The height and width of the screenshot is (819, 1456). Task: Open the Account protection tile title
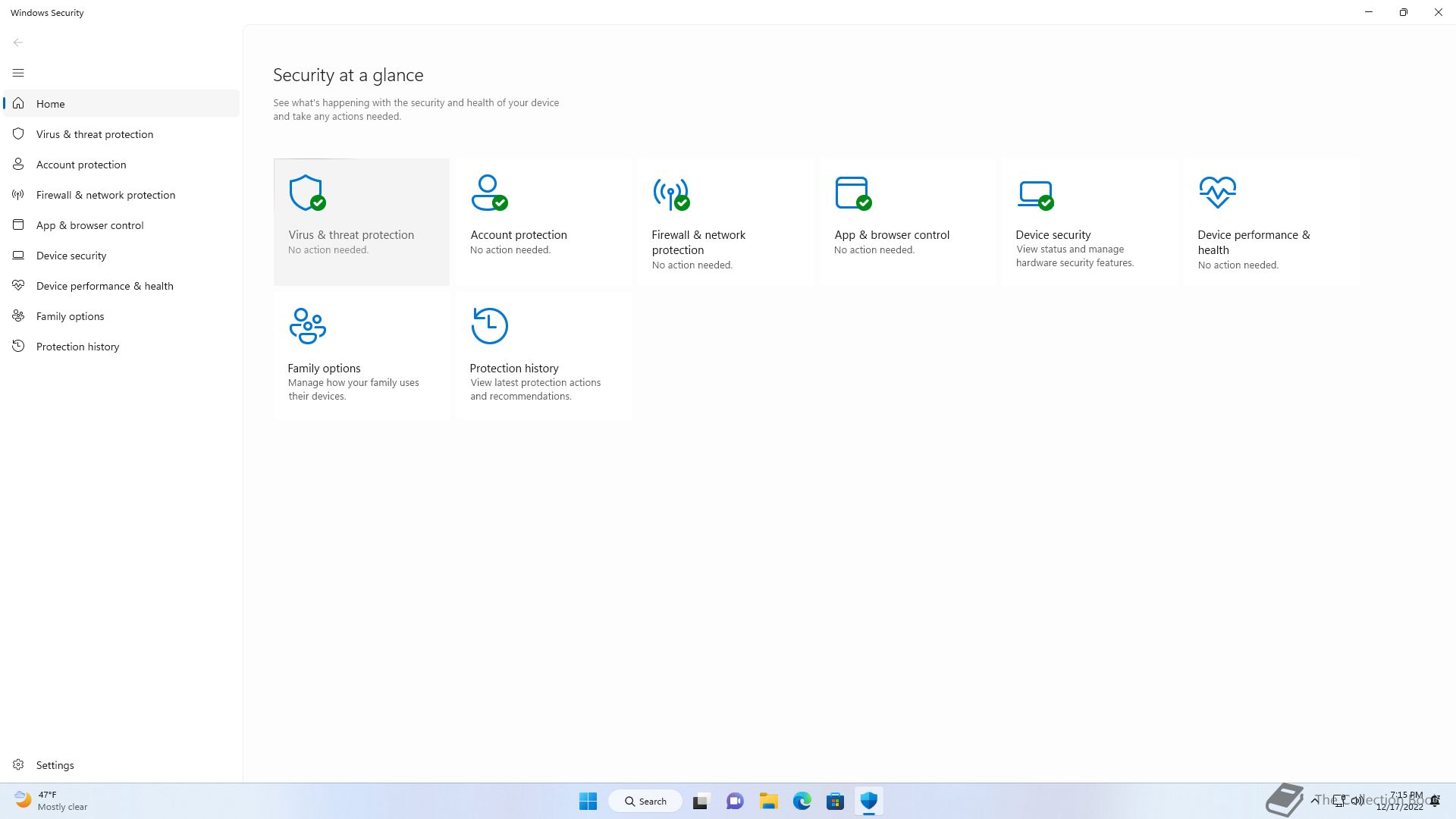[519, 235]
